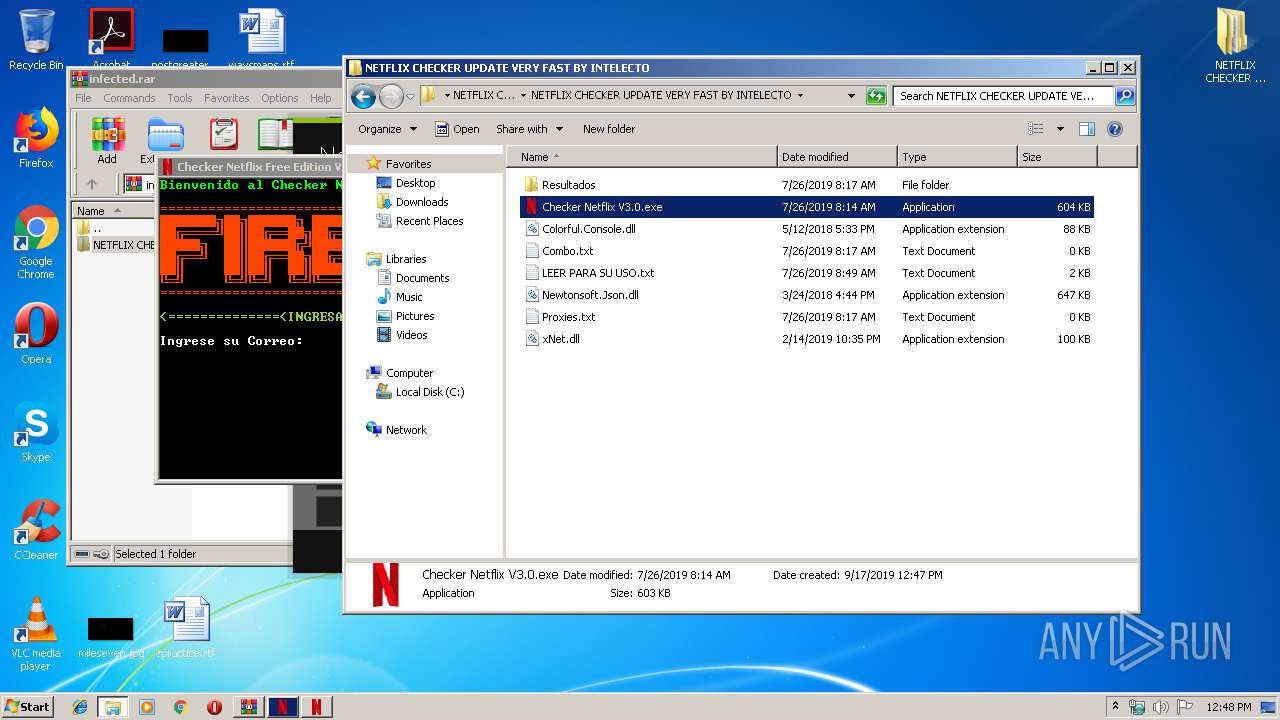1280x720 pixels.
Task: Select LEER PARA SU USO.txt file
Action: [x=808, y=273]
